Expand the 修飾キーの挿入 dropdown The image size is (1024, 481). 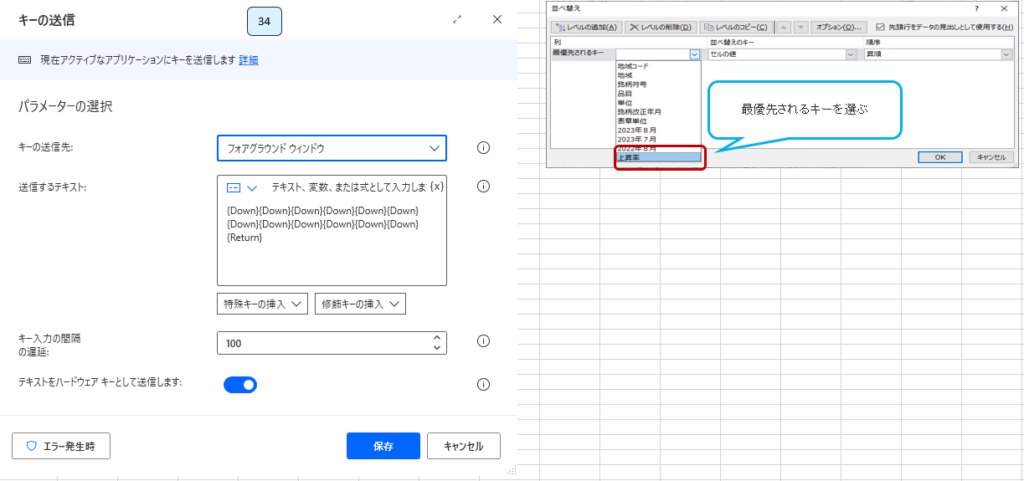tap(359, 303)
